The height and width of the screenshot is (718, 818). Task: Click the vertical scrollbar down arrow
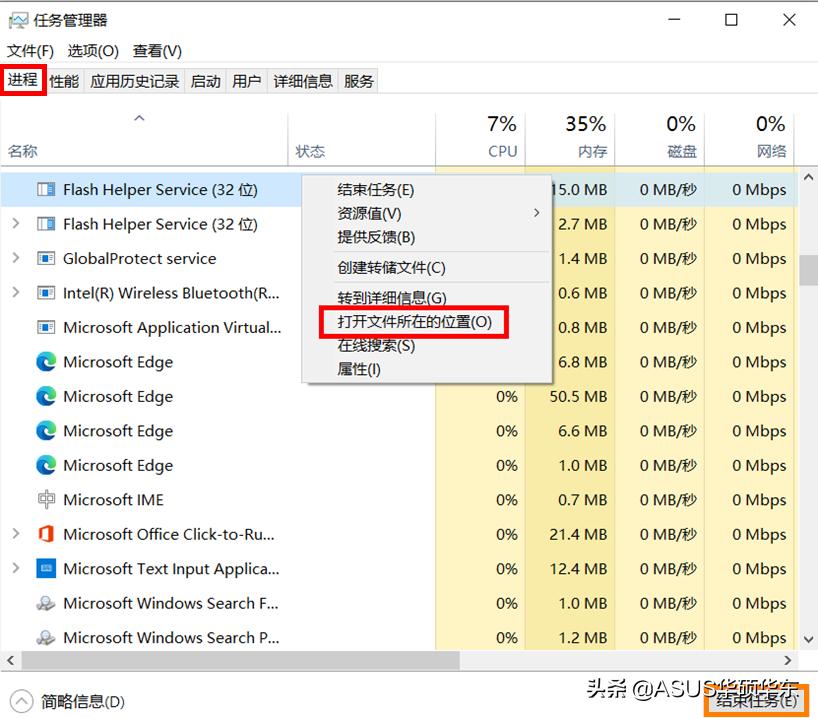tap(808, 638)
